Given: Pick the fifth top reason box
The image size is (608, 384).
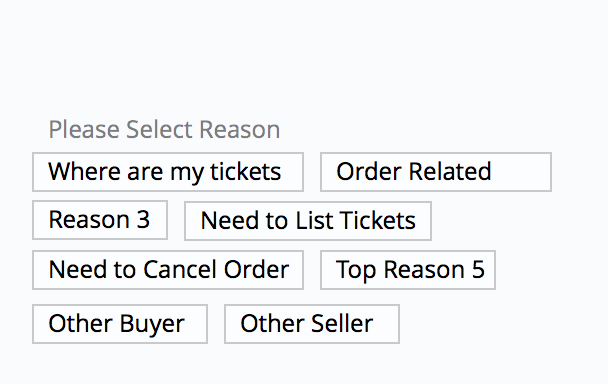Looking at the screenshot, I should (408, 270).
